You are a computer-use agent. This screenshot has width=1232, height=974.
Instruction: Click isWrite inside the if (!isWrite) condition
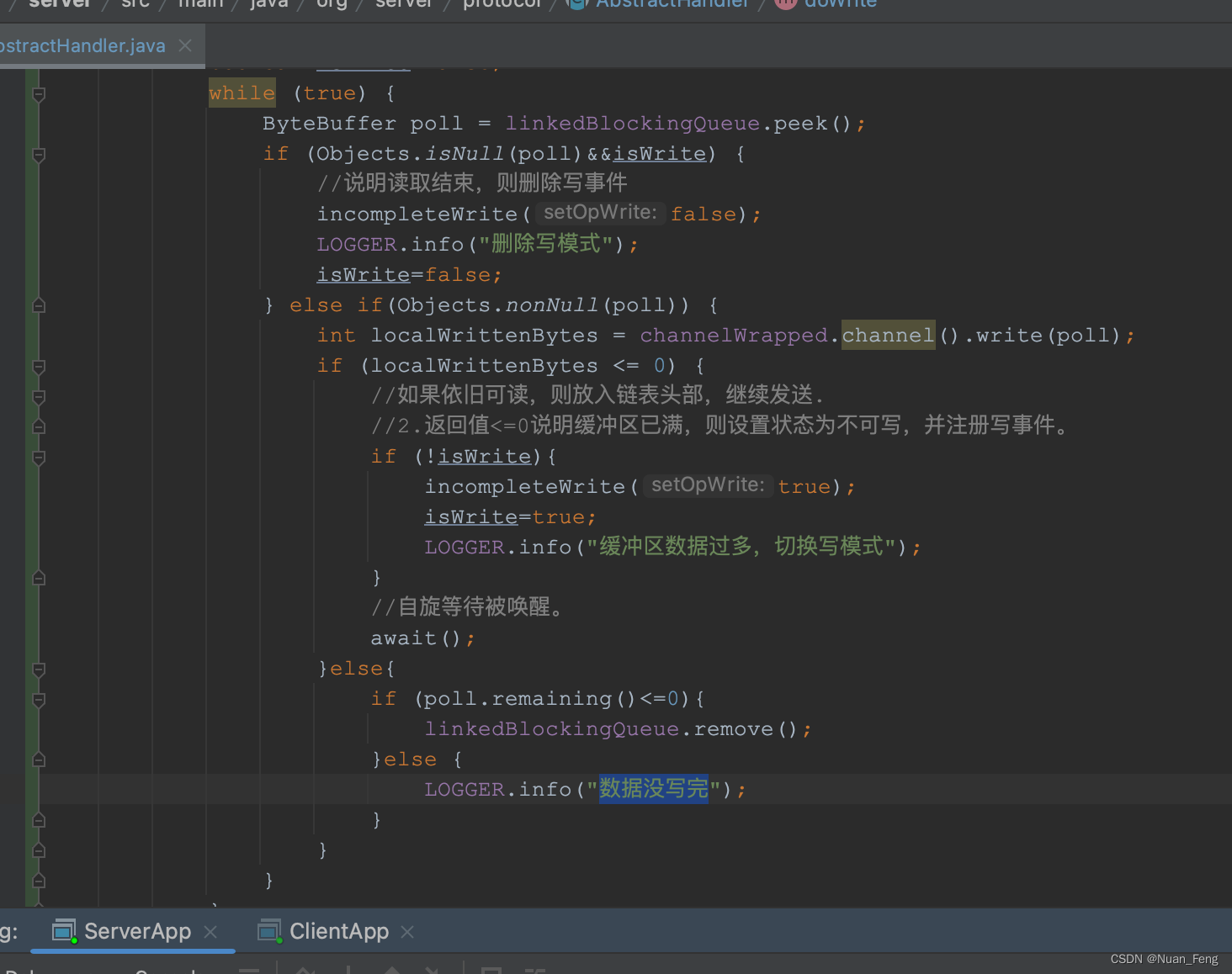click(485, 457)
